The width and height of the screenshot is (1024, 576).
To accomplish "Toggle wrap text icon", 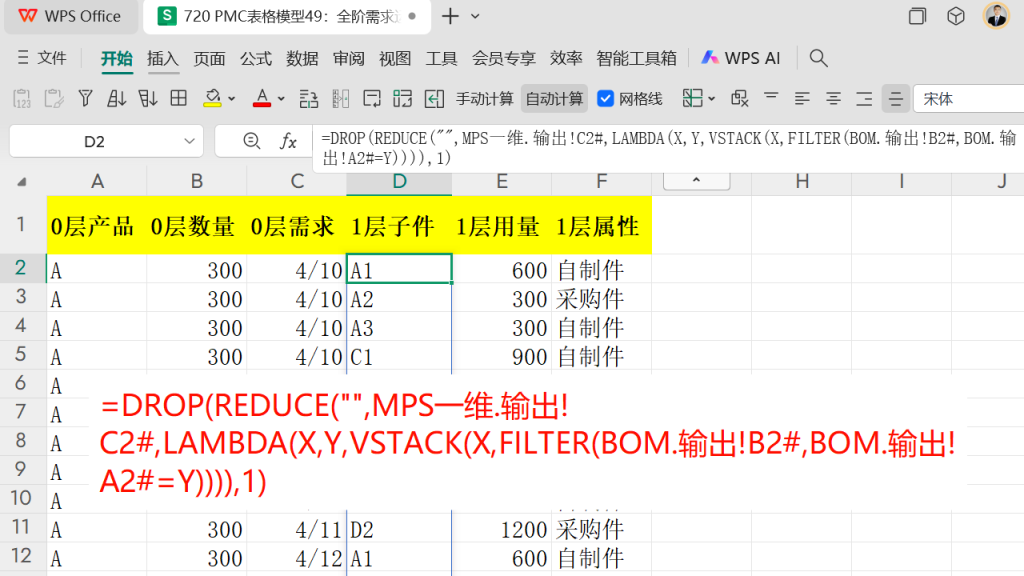I will (x=372, y=99).
